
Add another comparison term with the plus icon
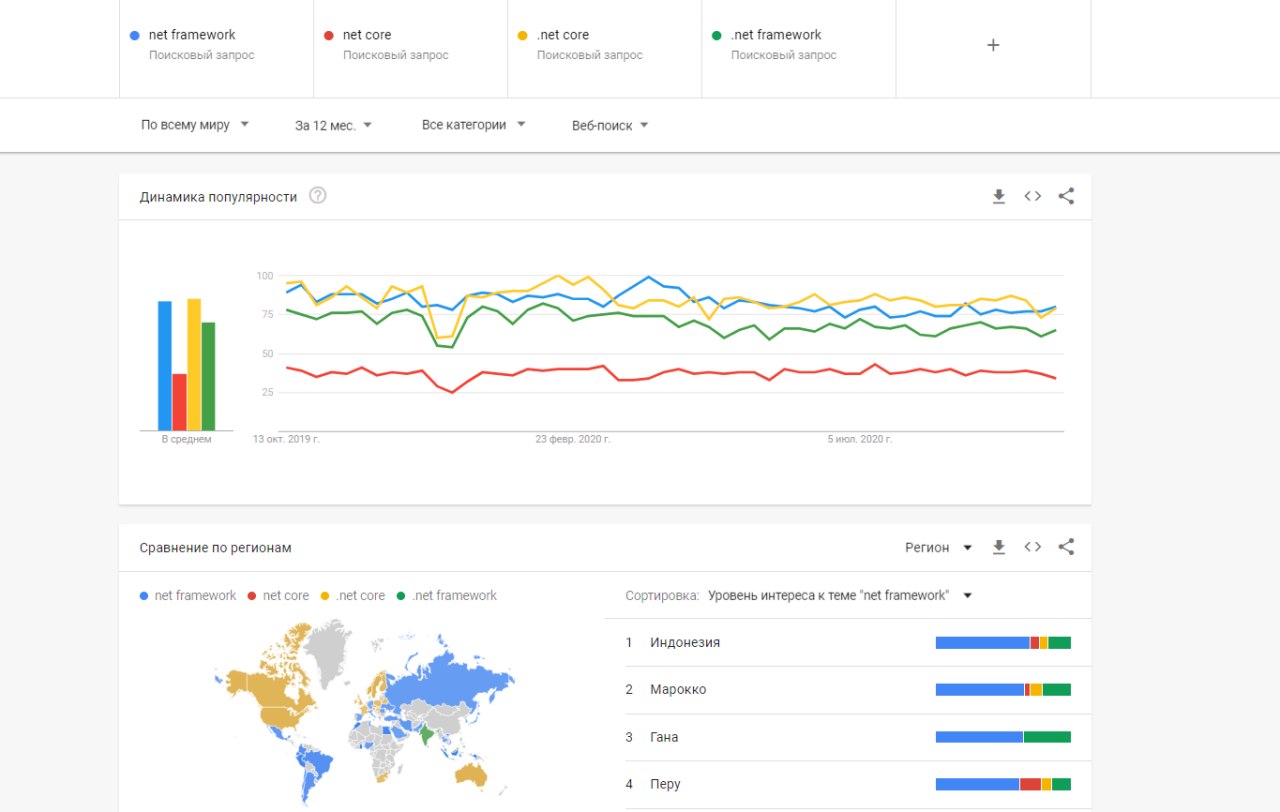pyautogui.click(x=993, y=45)
